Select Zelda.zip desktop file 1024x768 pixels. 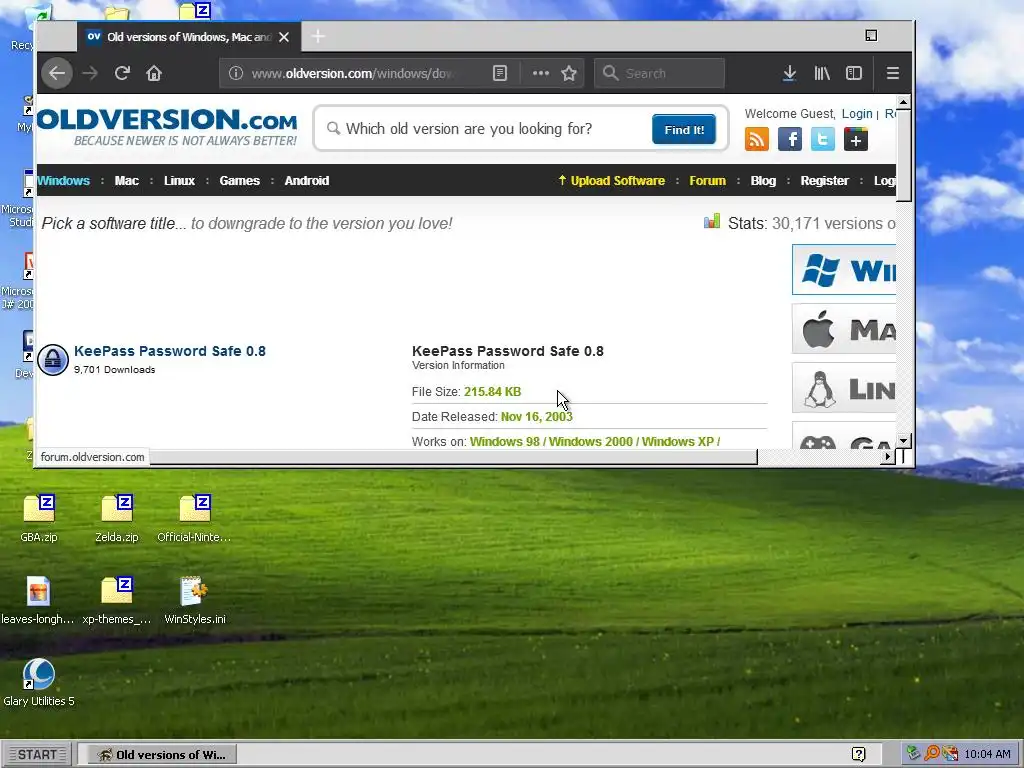click(117, 518)
